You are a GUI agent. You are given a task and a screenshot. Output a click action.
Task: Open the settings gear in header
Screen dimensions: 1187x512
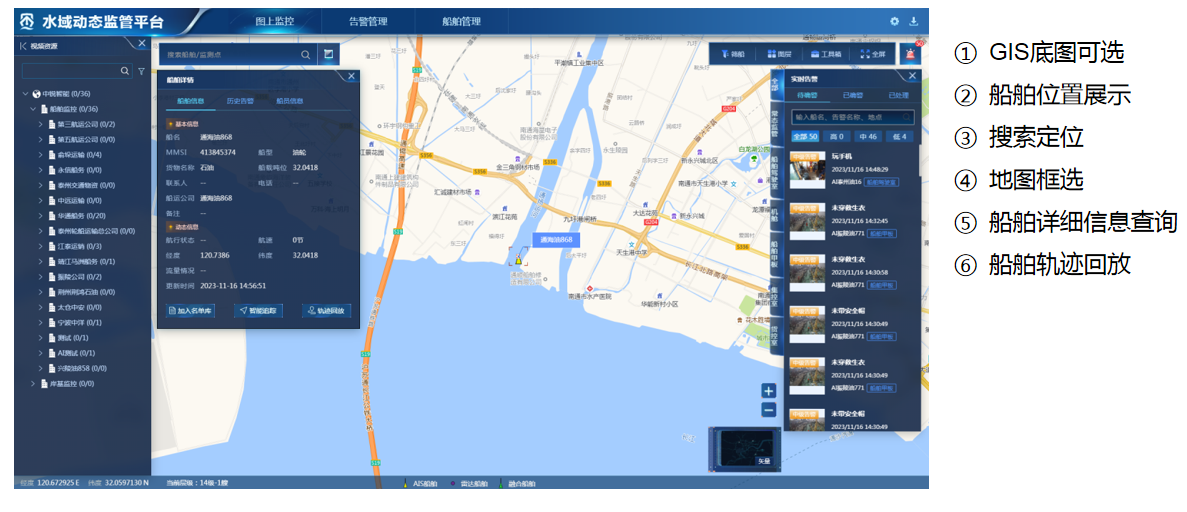(x=894, y=21)
